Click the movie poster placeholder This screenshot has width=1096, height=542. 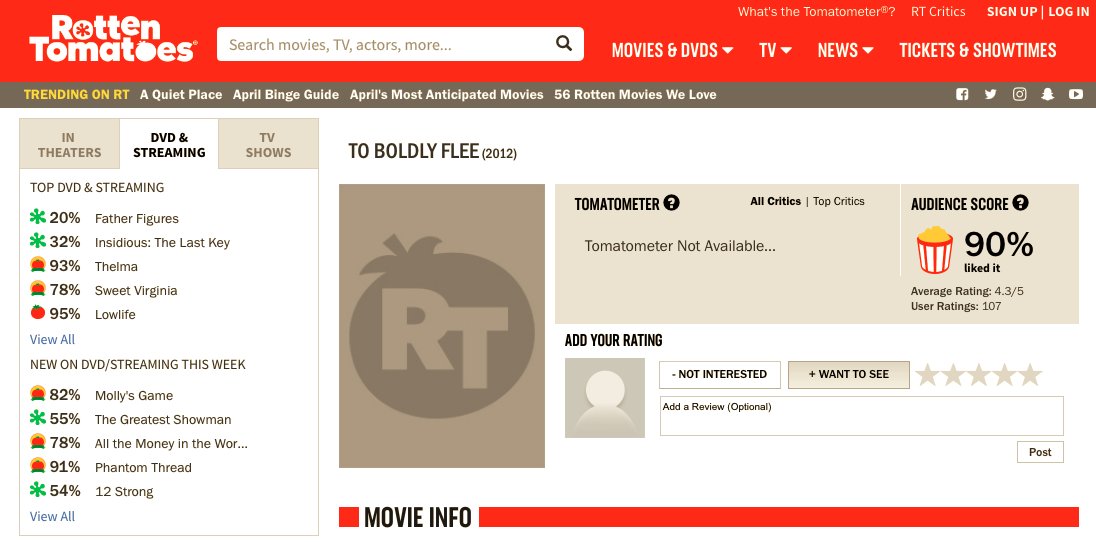442,326
